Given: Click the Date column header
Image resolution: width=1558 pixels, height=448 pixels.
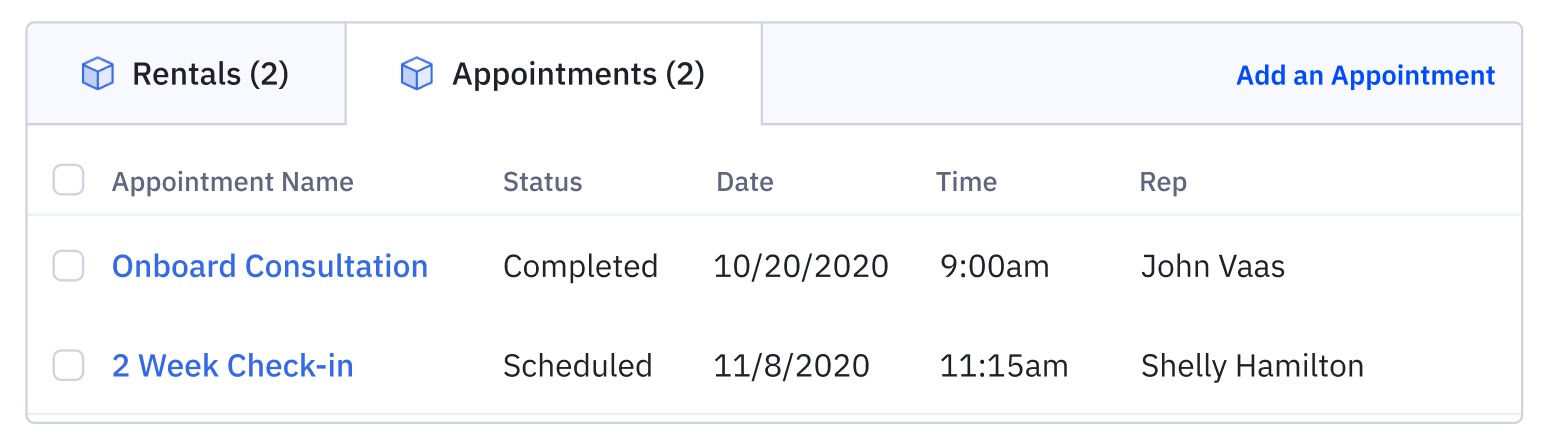Looking at the screenshot, I should (x=745, y=182).
